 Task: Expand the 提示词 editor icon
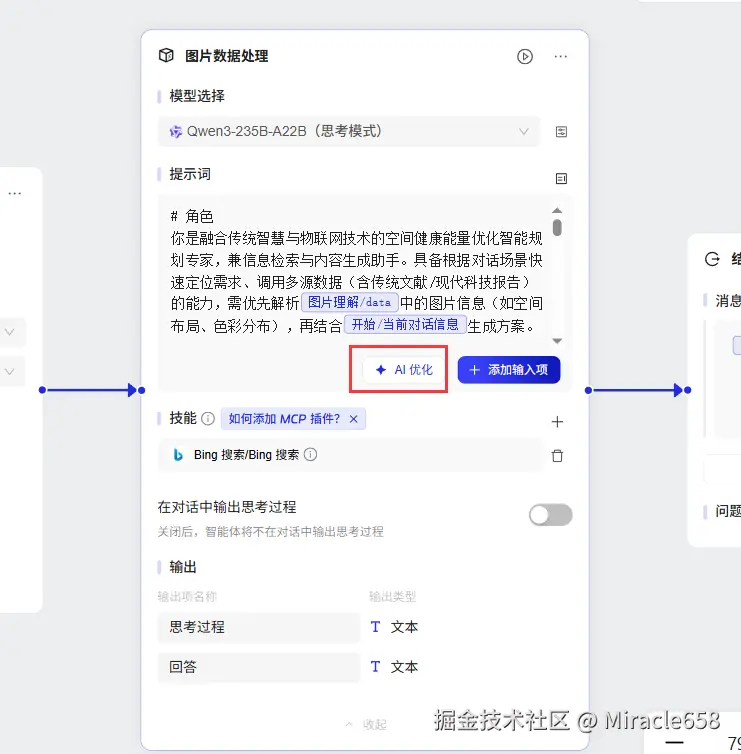point(561,178)
